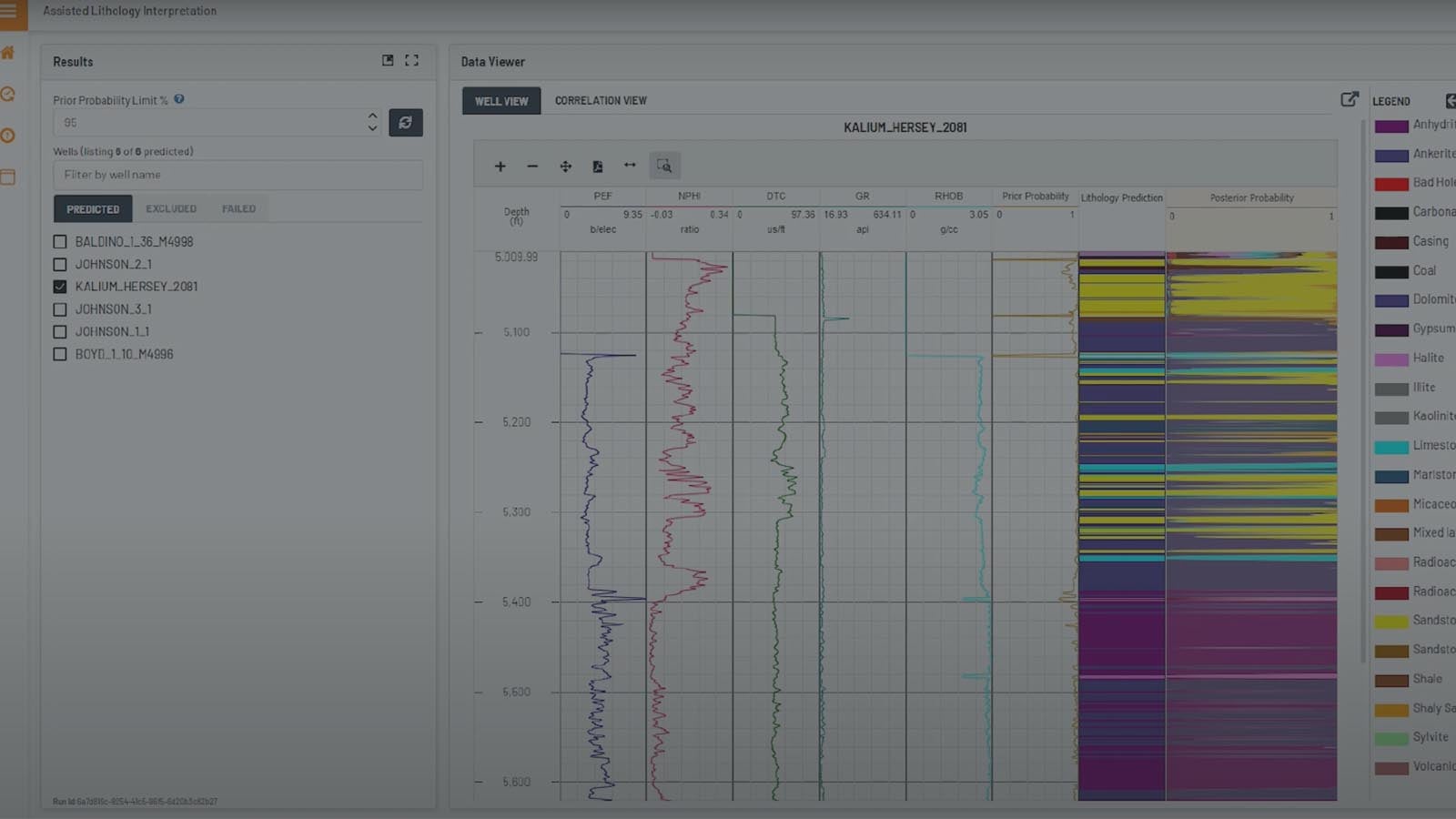Screen dimensions: 1456x819
Task: Select the pan tool in viewer toolbar
Action: tap(565, 167)
